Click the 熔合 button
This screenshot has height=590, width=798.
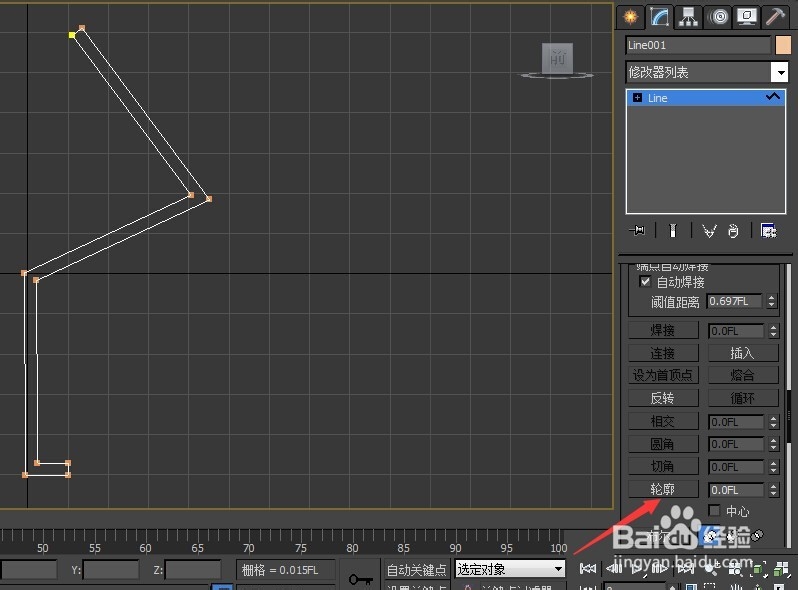pyautogui.click(x=743, y=375)
